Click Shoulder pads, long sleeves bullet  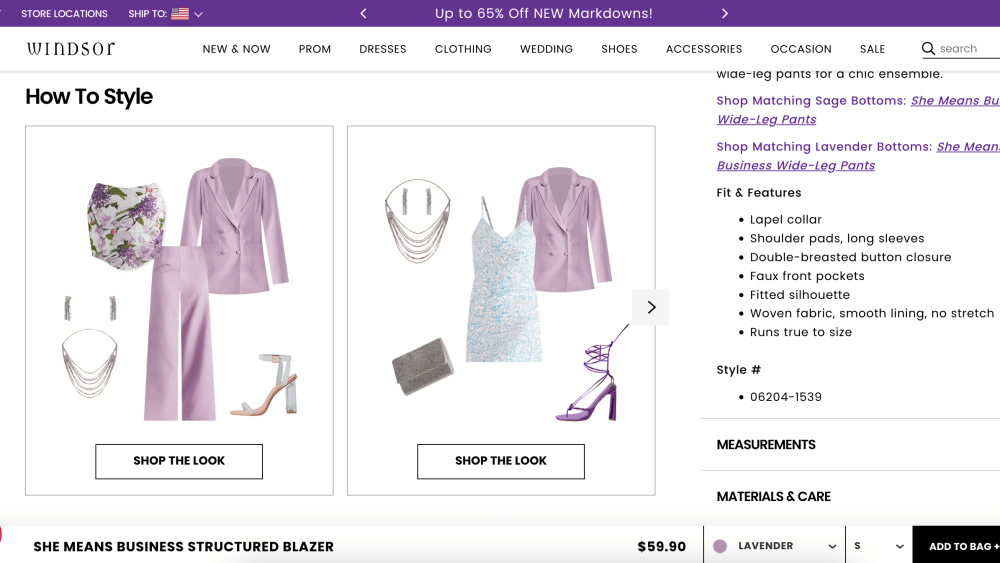pos(837,238)
